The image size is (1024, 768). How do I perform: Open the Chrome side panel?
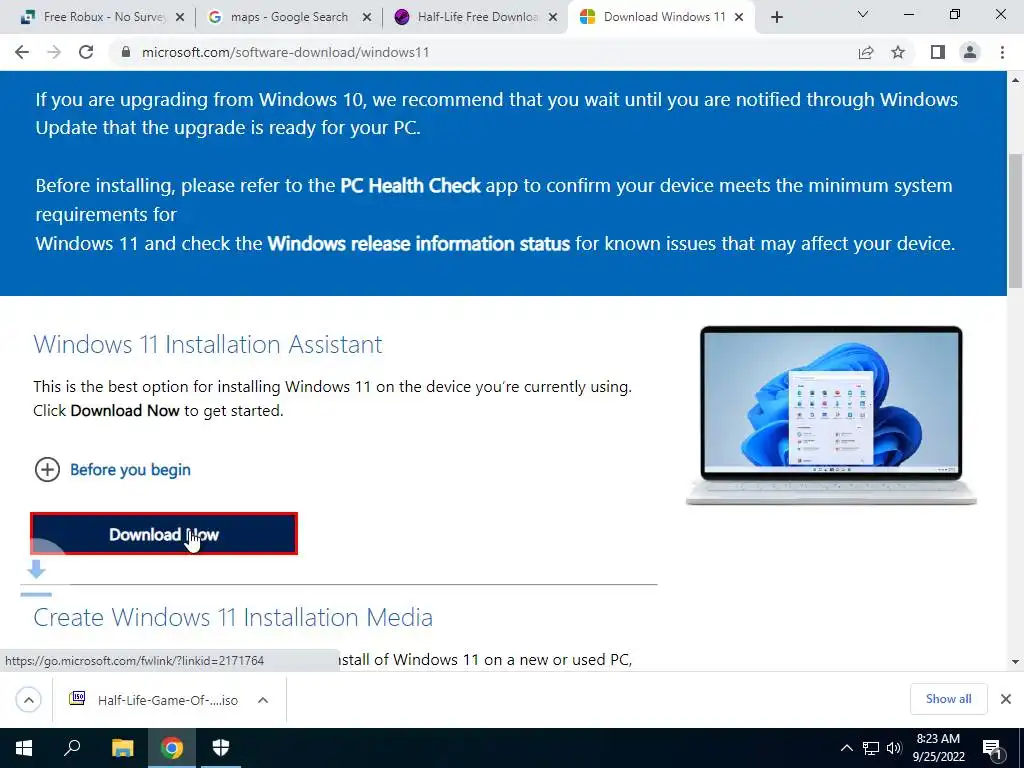(938, 52)
